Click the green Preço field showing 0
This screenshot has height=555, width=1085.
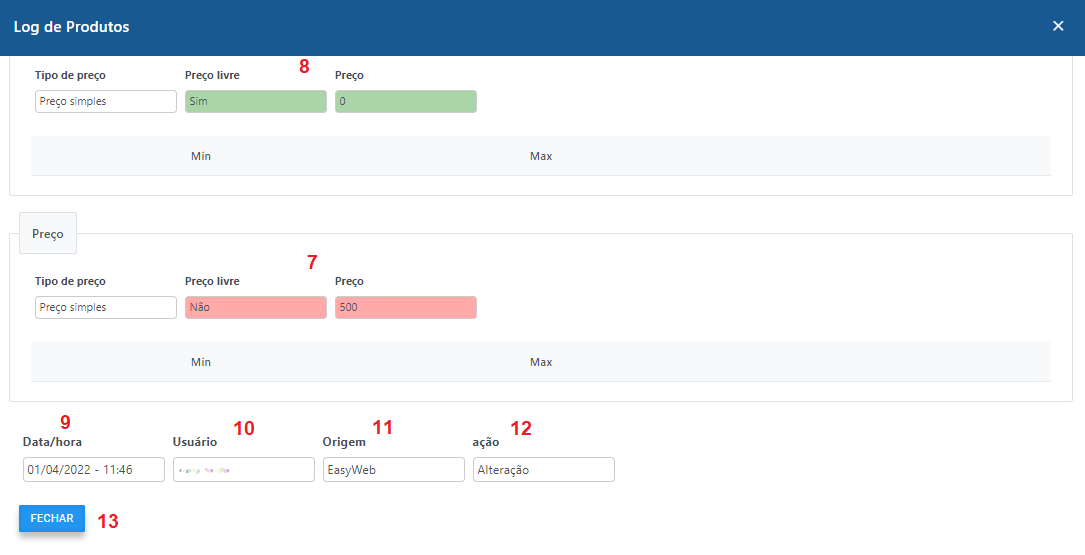point(405,102)
